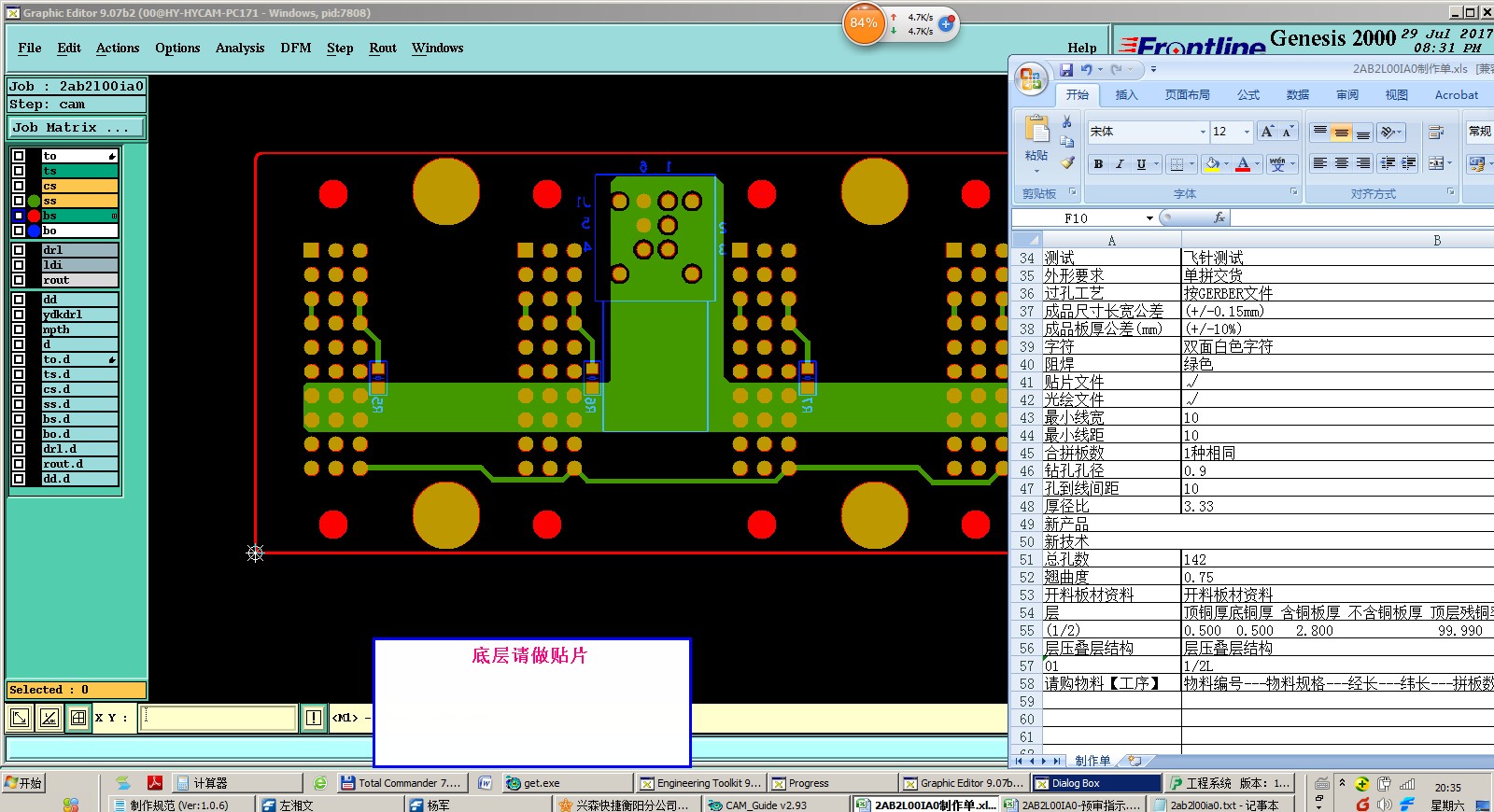
Task: Click the Cut scissors icon
Action: (x=1066, y=122)
